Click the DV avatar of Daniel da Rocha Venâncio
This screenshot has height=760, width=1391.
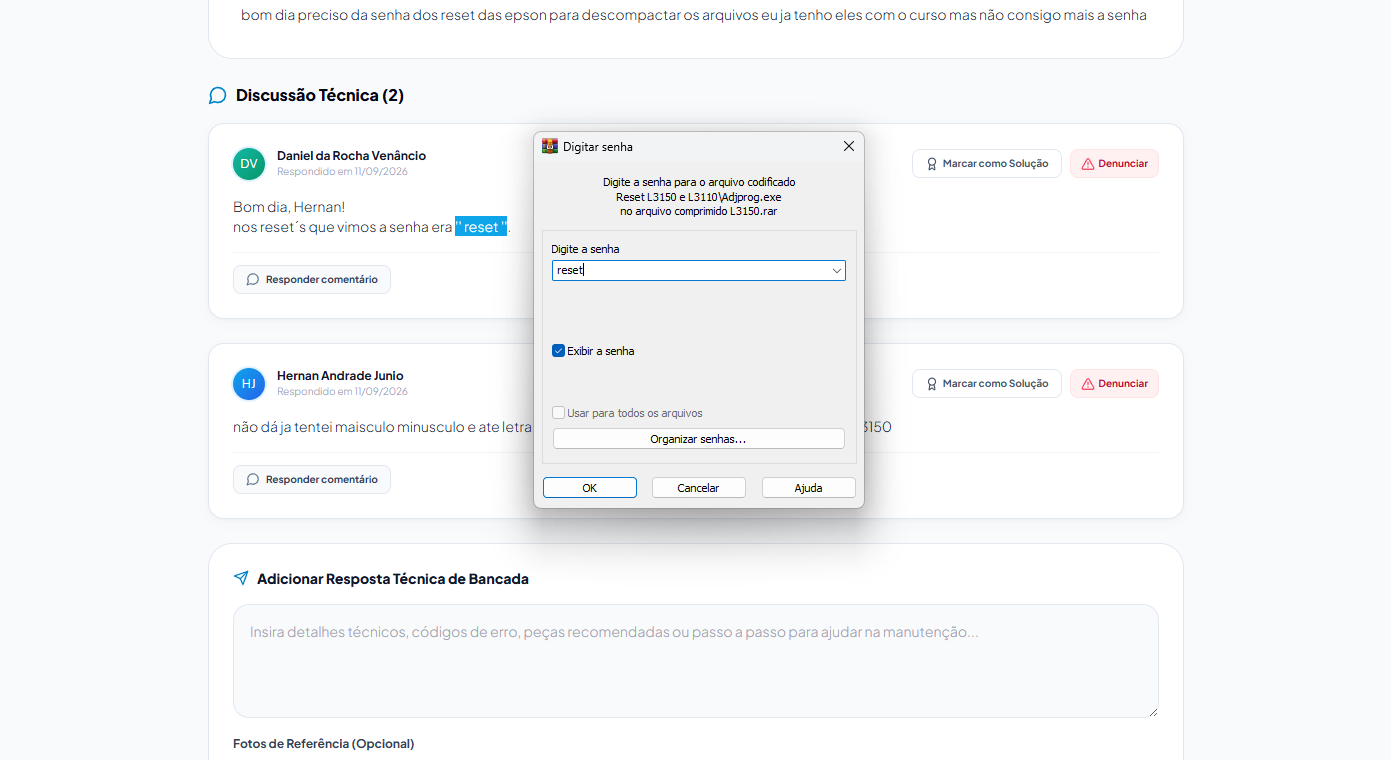pos(249,164)
